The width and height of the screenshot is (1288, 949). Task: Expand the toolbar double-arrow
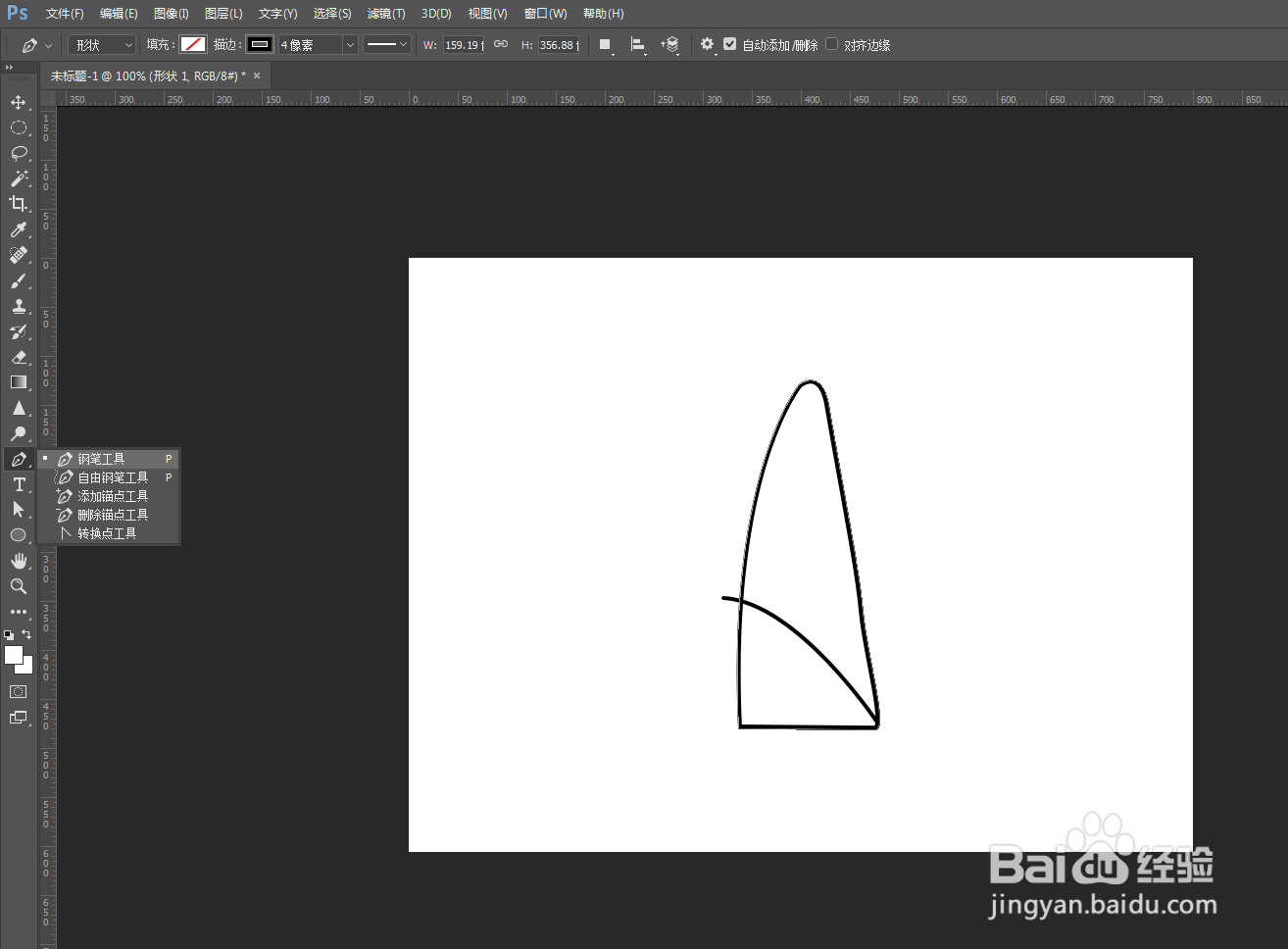click(9, 68)
